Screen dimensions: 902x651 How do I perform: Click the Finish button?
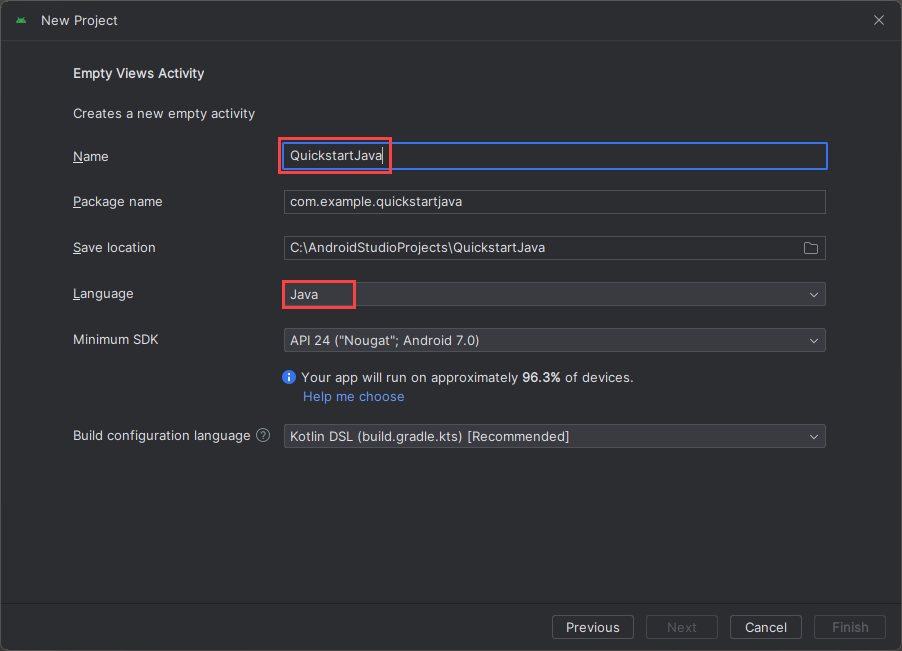pyautogui.click(x=849, y=627)
